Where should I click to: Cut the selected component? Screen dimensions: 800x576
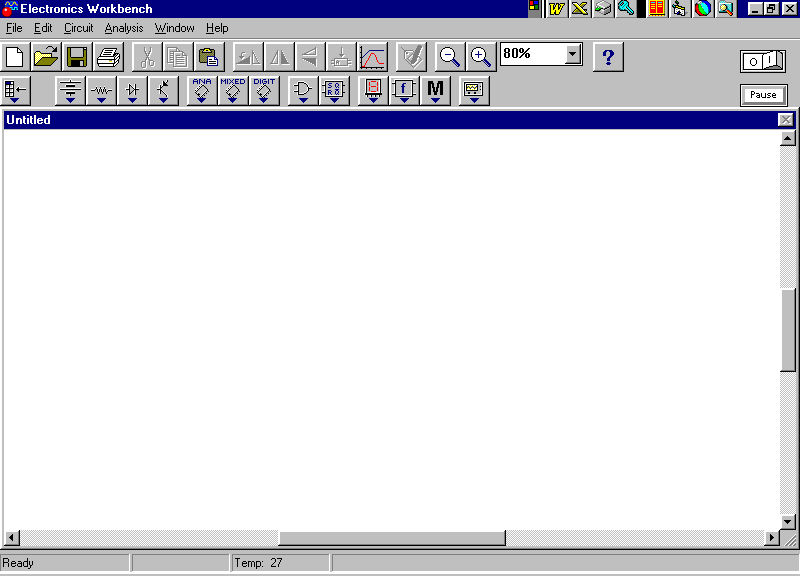coord(147,57)
